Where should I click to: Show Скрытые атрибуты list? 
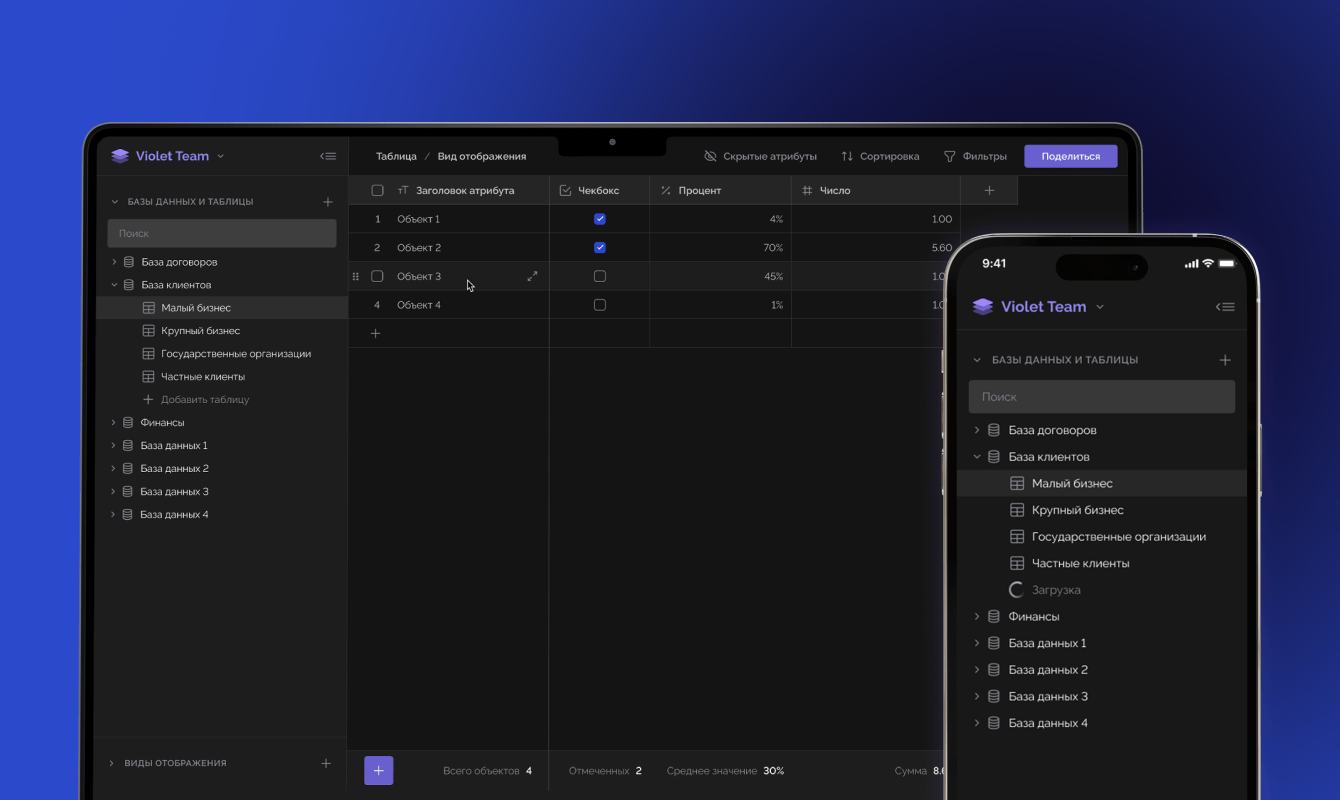pos(760,156)
